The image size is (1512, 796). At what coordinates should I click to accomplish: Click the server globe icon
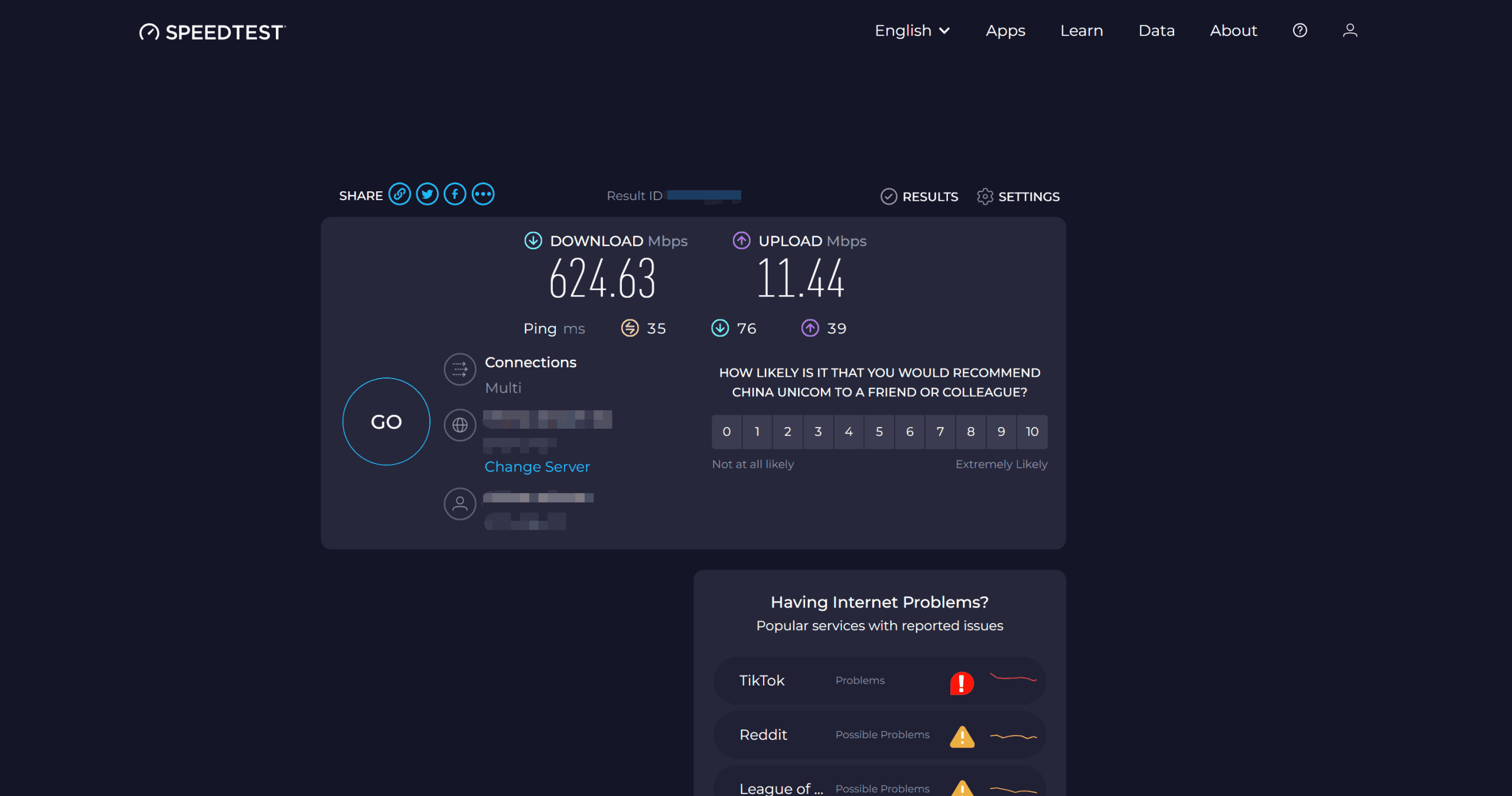(x=460, y=425)
